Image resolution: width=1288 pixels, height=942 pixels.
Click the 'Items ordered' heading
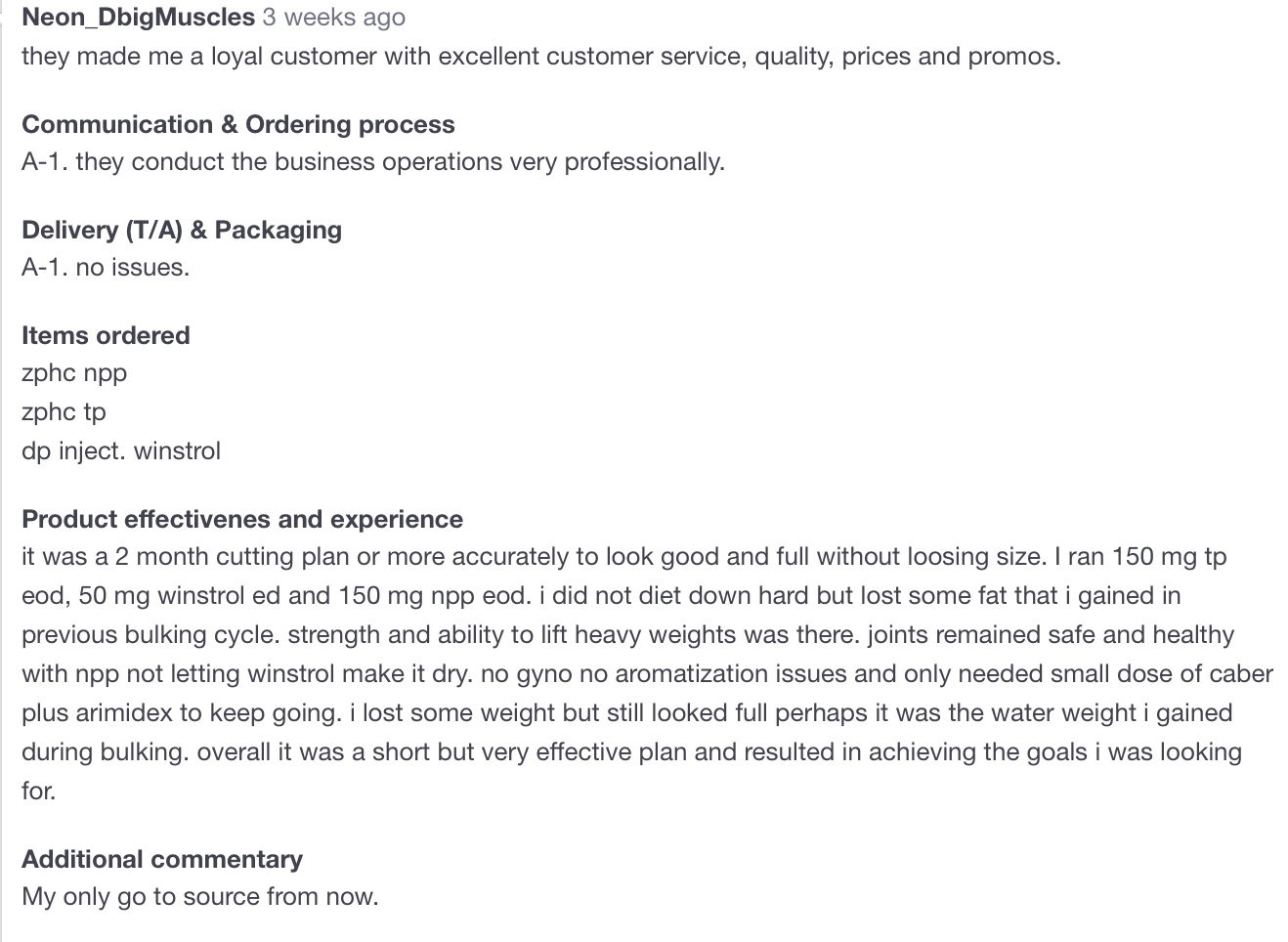pos(106,335)
